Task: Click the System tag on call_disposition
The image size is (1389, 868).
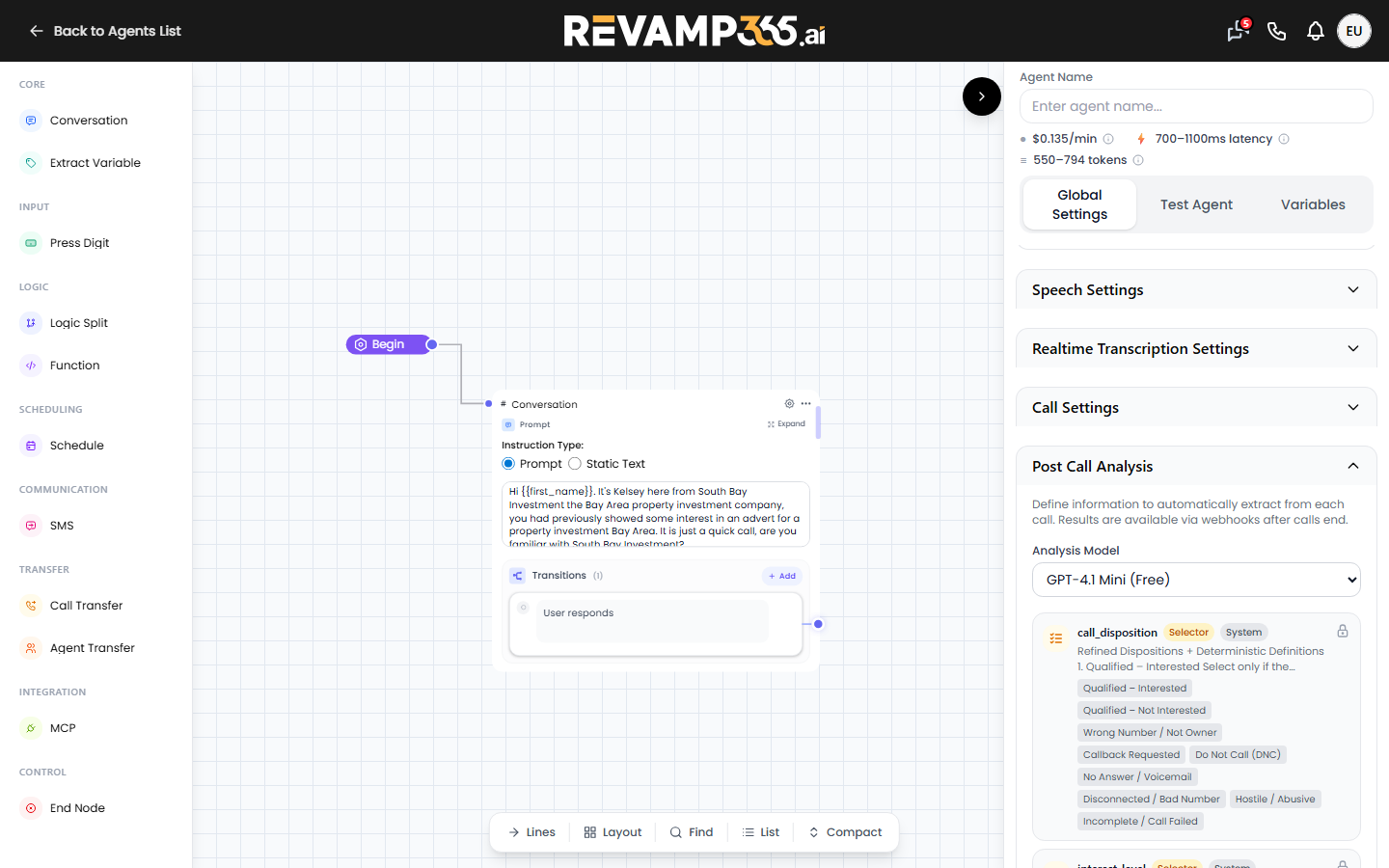Action: [x=1243, y=633]
